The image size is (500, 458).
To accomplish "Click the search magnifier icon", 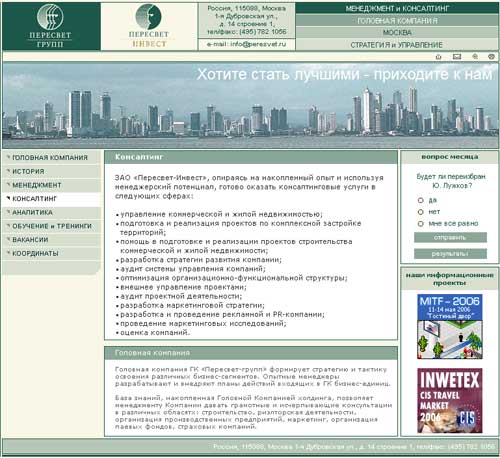I will click(475, 57).
